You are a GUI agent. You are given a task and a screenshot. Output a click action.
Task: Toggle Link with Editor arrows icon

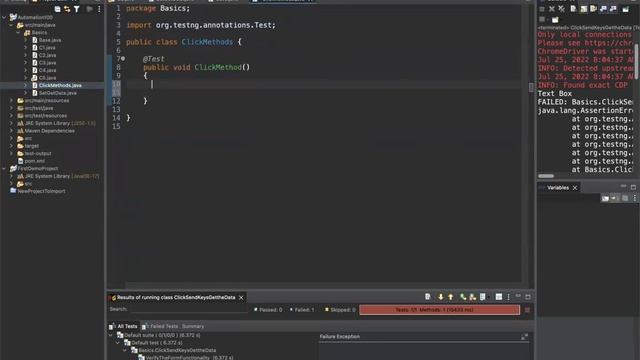pos(67,9)
